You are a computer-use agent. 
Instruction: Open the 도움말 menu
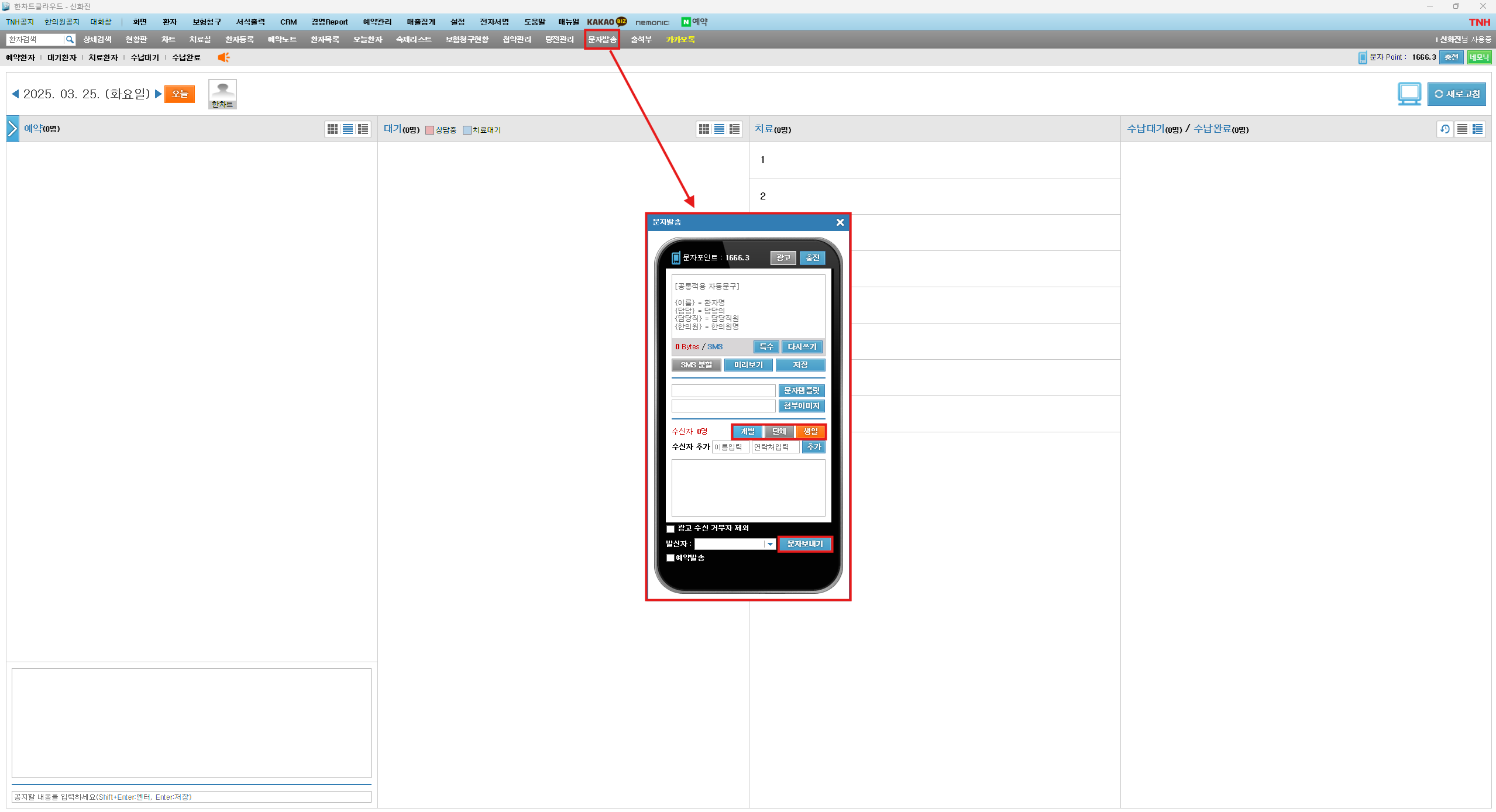pyautogui.click(x=535, y=22)
